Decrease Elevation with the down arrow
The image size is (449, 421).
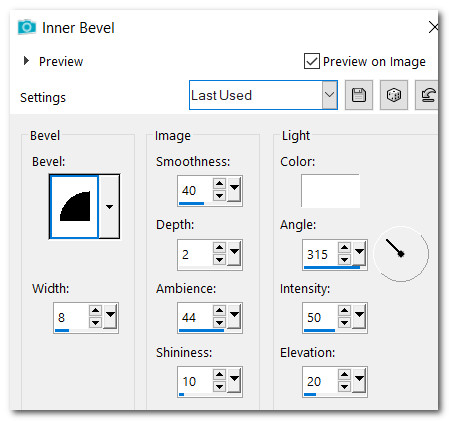click(x=344, y=387)
